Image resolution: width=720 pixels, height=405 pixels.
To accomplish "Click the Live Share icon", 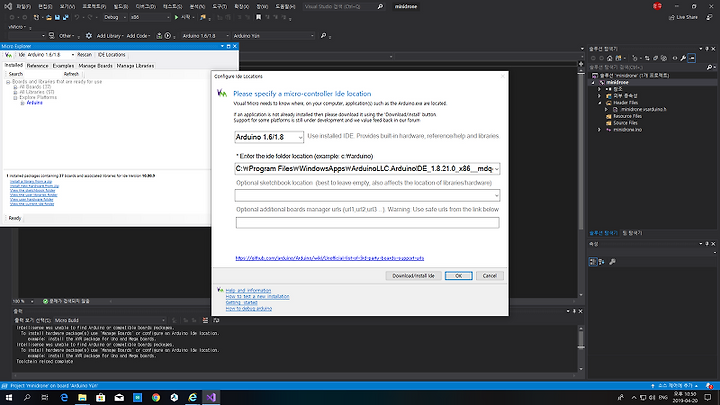I will (672, 17).
